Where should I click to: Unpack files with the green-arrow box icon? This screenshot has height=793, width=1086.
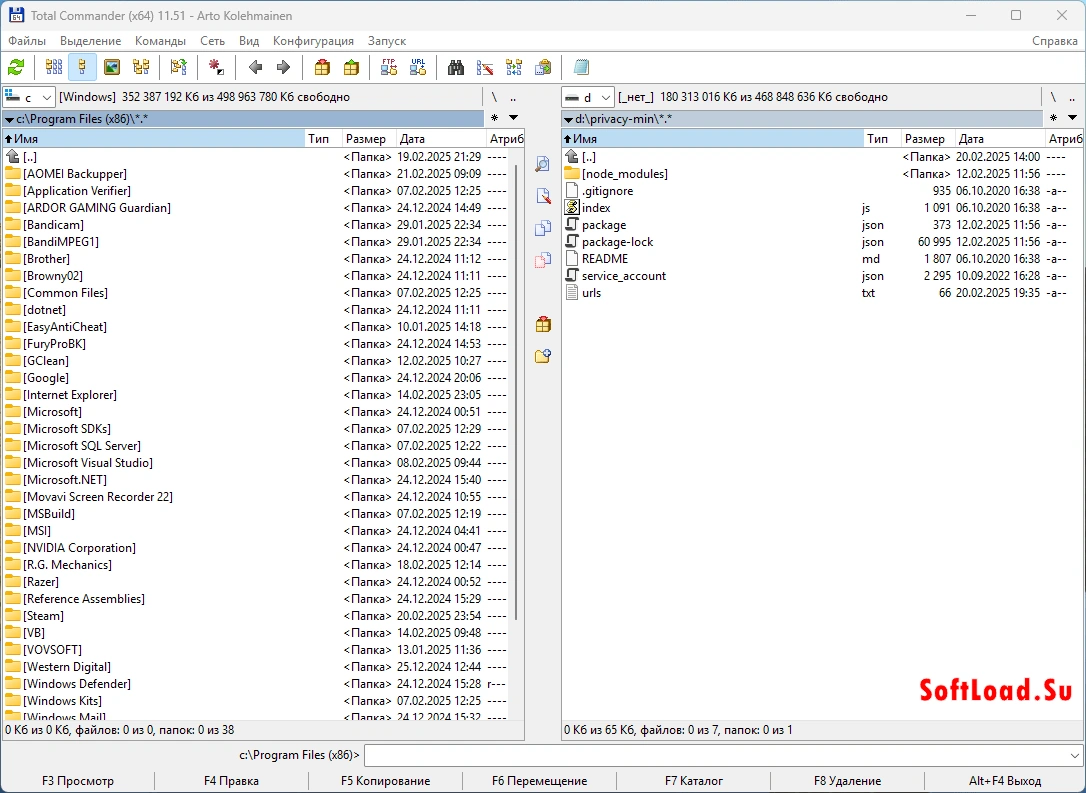(x=351, y=68)
